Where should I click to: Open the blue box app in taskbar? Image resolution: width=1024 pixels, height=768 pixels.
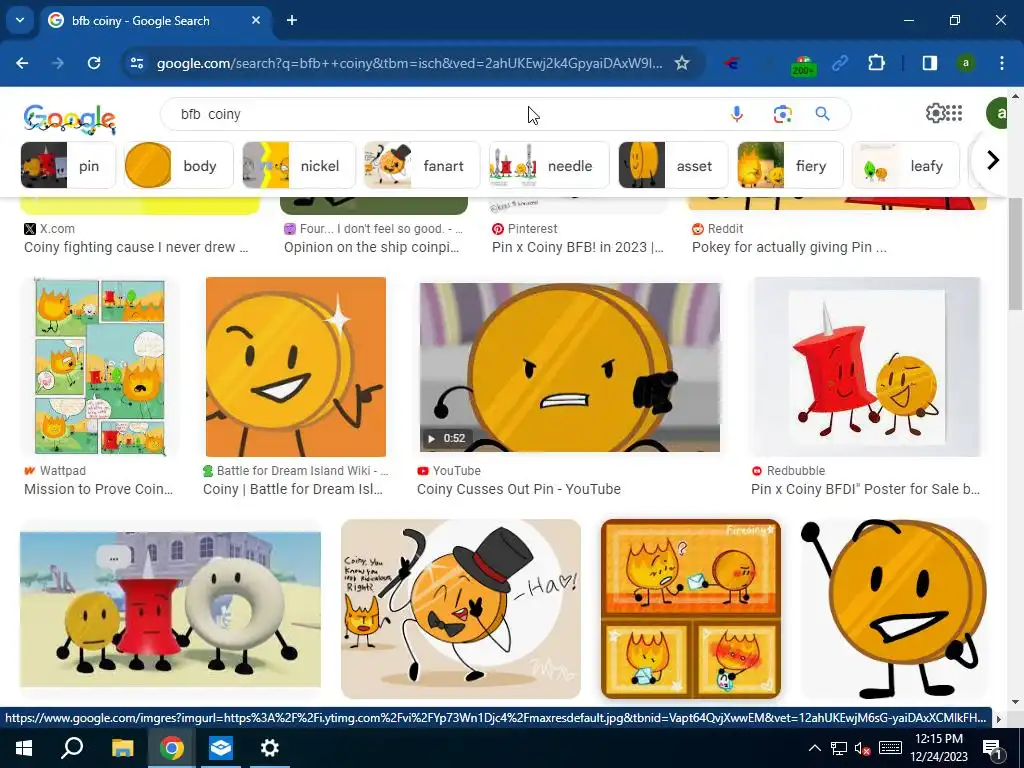[221, 748]
